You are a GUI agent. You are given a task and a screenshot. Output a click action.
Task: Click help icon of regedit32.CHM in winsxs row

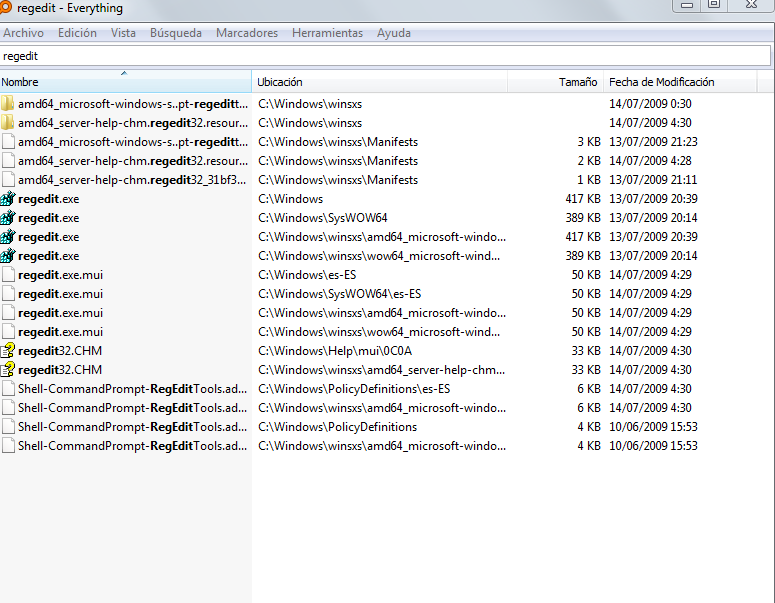click(x=8, y=370)
